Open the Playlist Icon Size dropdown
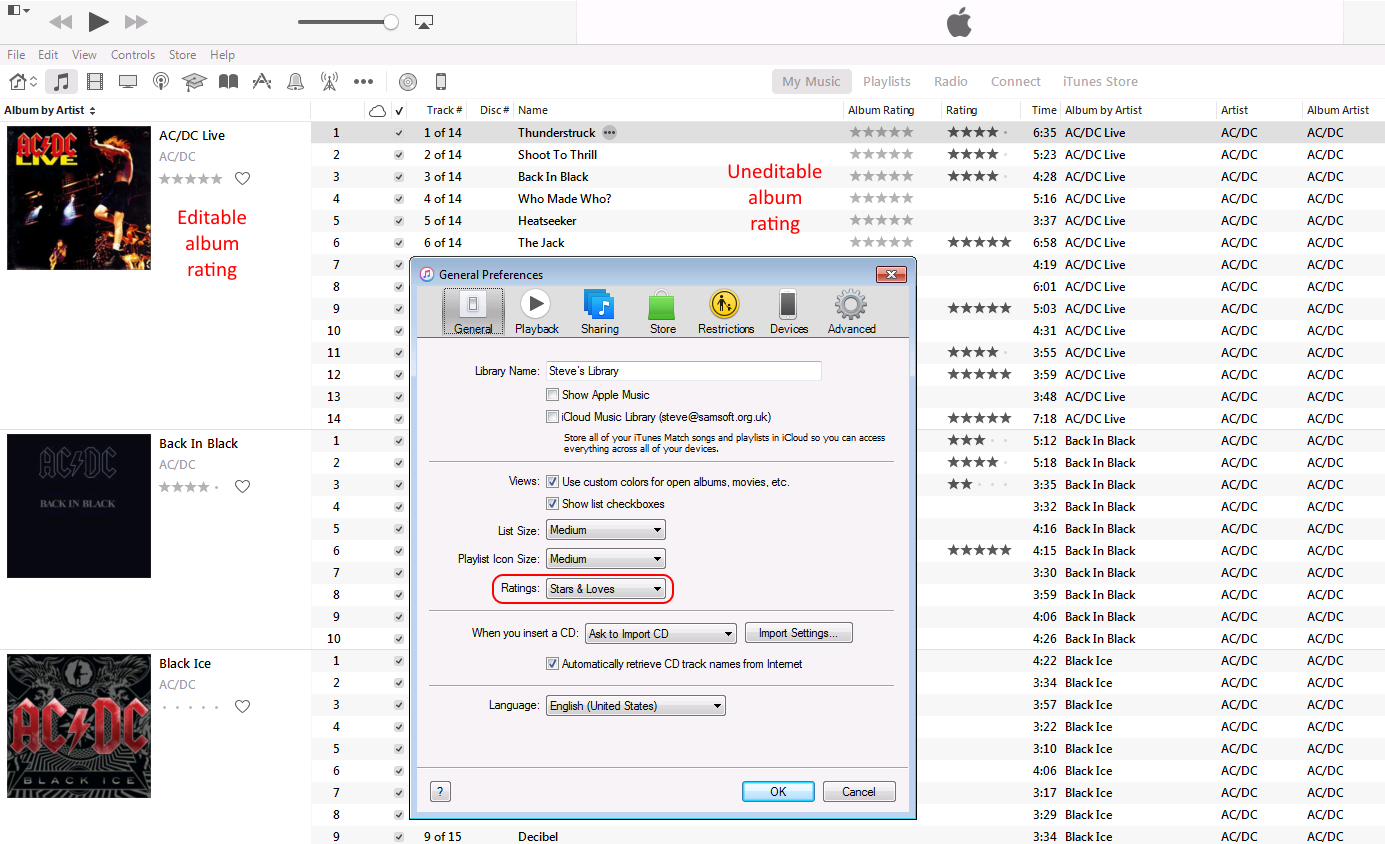 click(x=606, y=559)
